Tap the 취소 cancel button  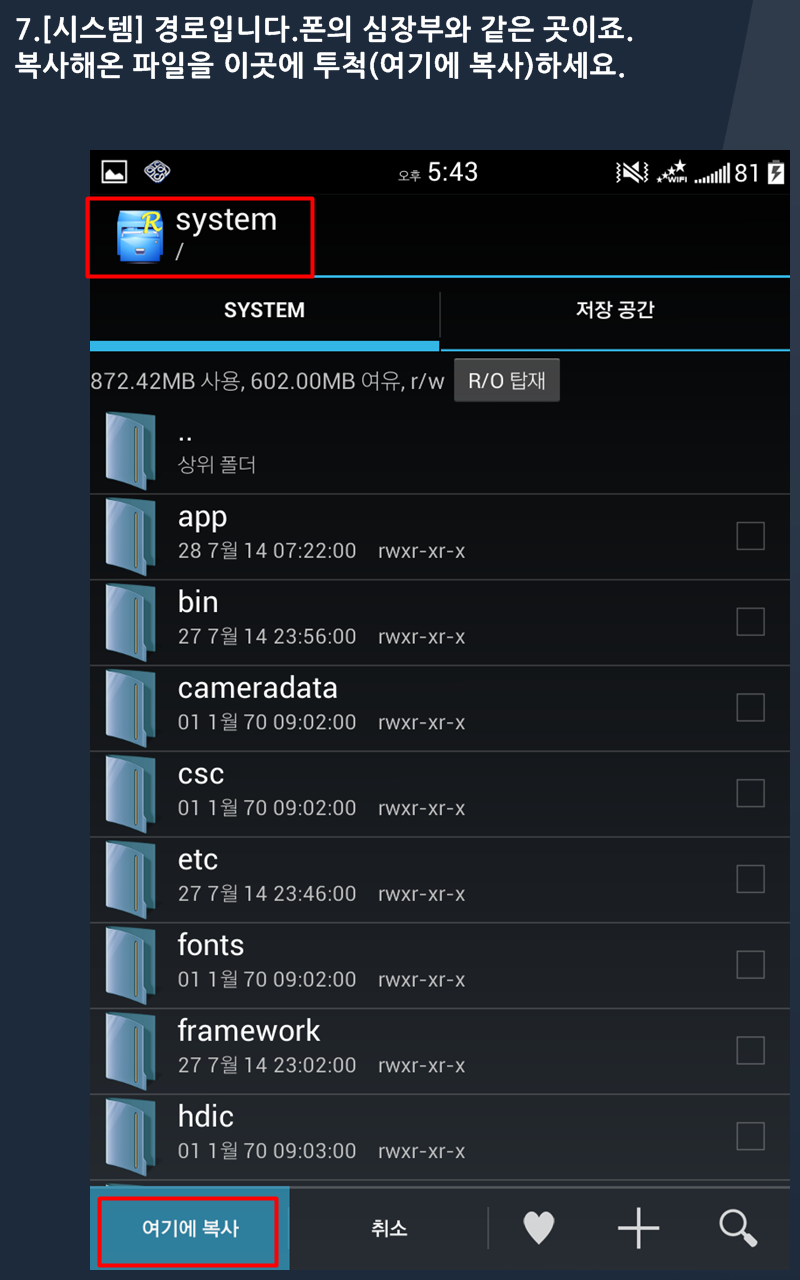(x=388, y=1229)
